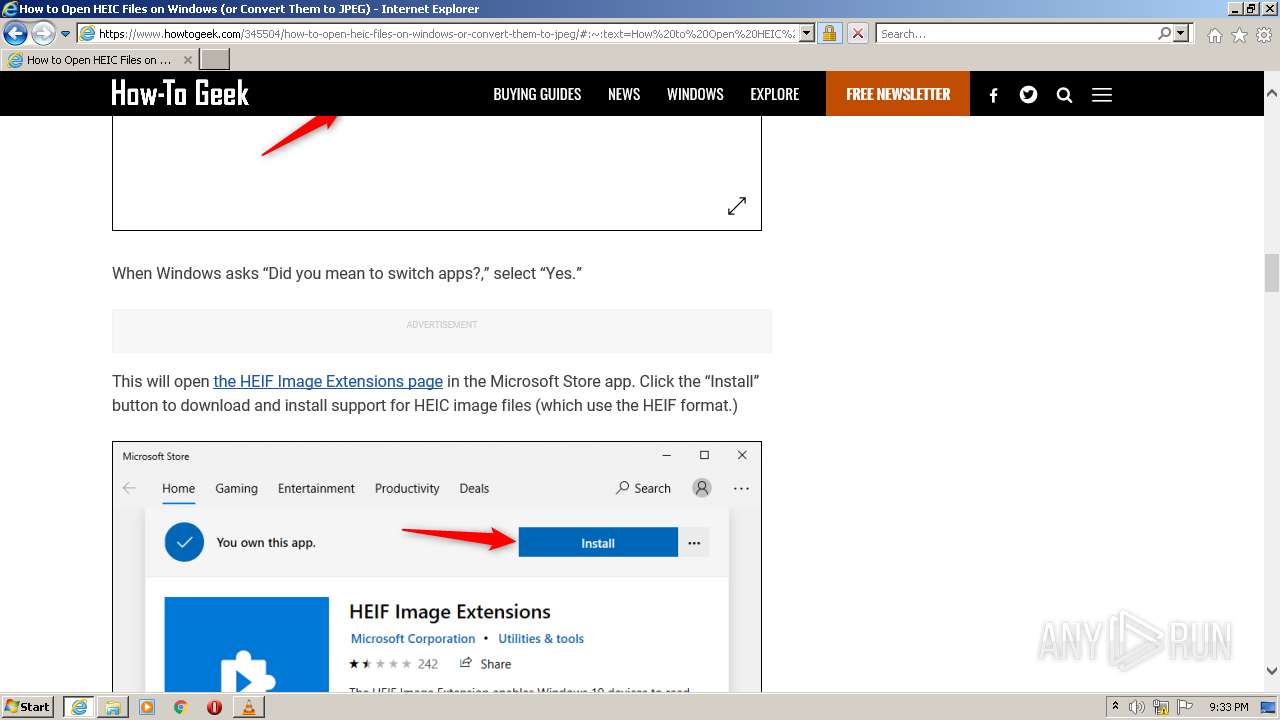The width and height of the screenshot is (1280, 720).
Task: Click the ADVERTISEMENT placeholder label
Action: tap(442, 325)
